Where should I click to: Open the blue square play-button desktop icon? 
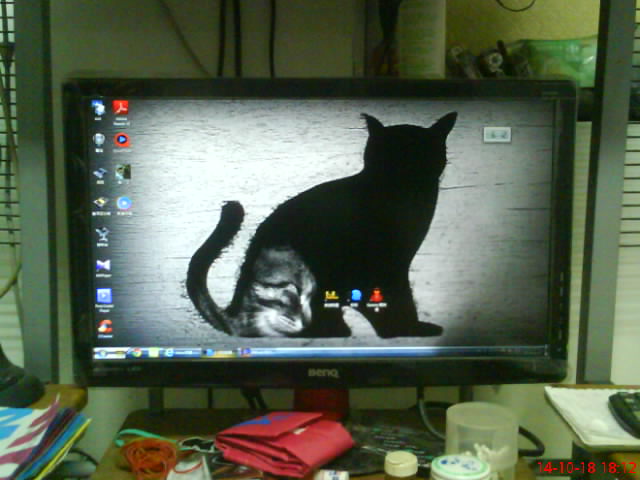click(104, 296)
